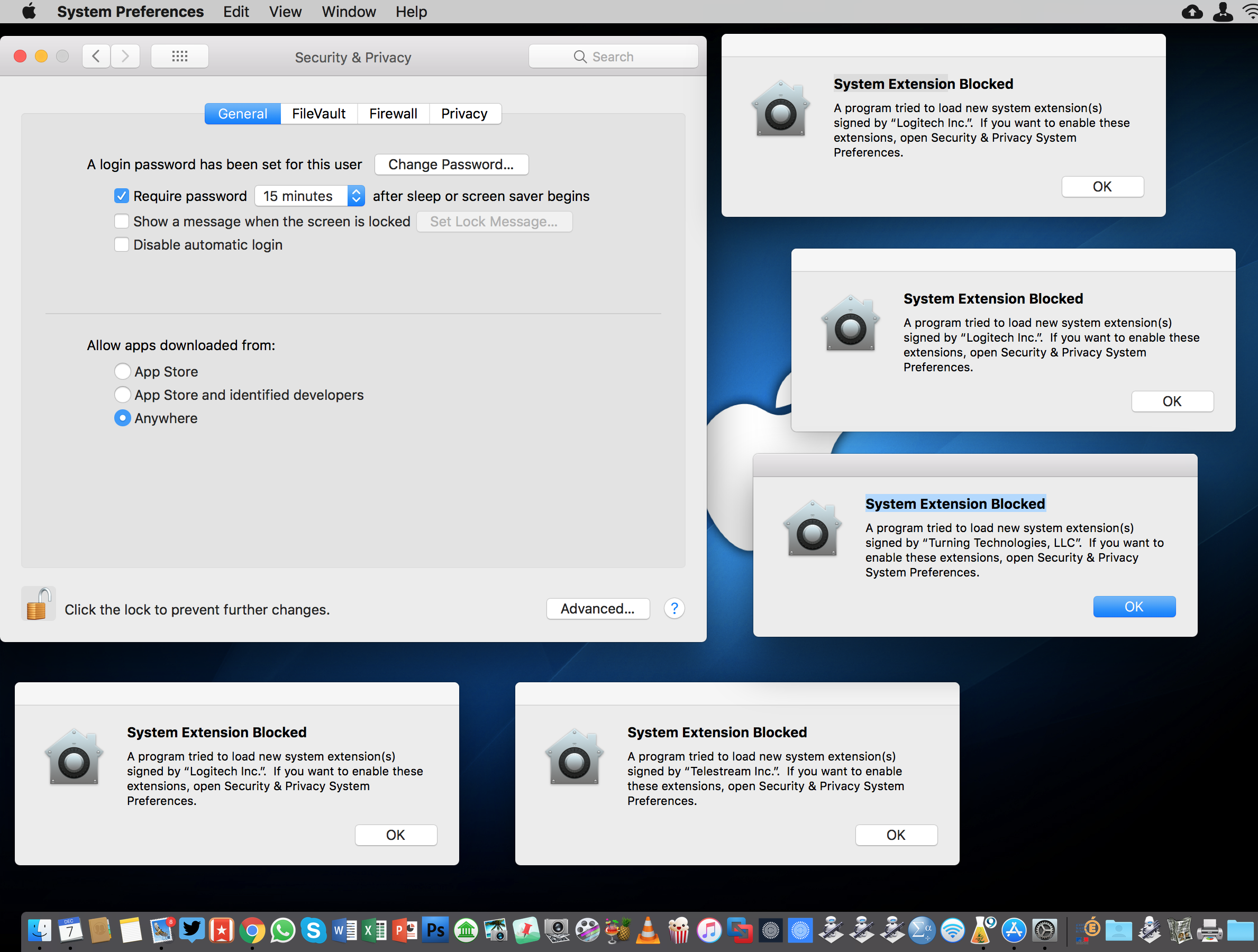
Task: Open the Apple menu
Action: pyautogui.click(x=29, y=12)
